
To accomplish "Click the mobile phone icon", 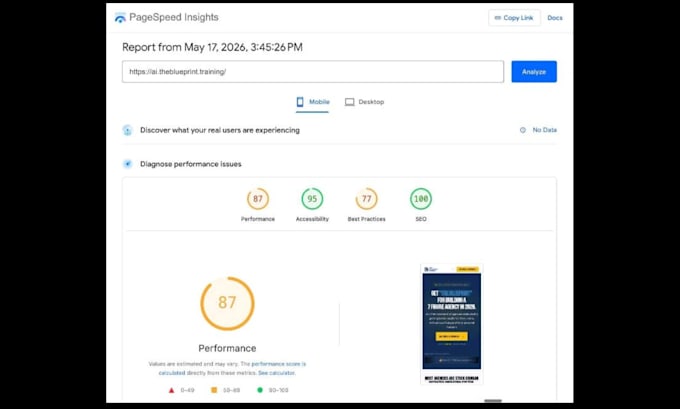I will pyautogui.click(x=300, y=102).
